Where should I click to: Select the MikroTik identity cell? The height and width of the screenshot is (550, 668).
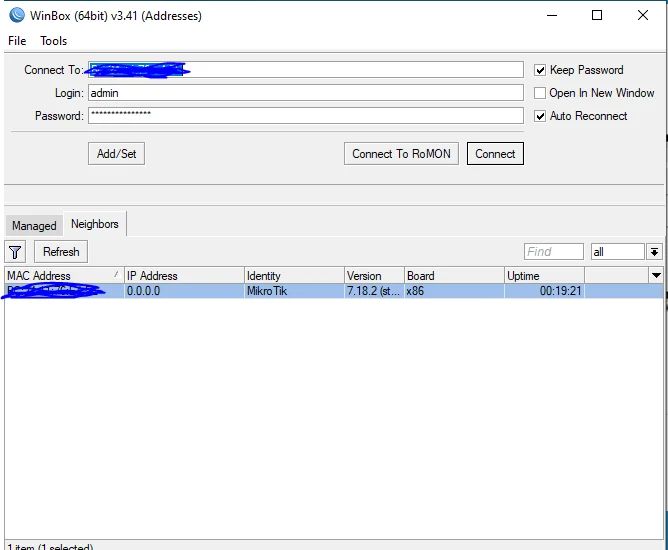pos(294,291)
